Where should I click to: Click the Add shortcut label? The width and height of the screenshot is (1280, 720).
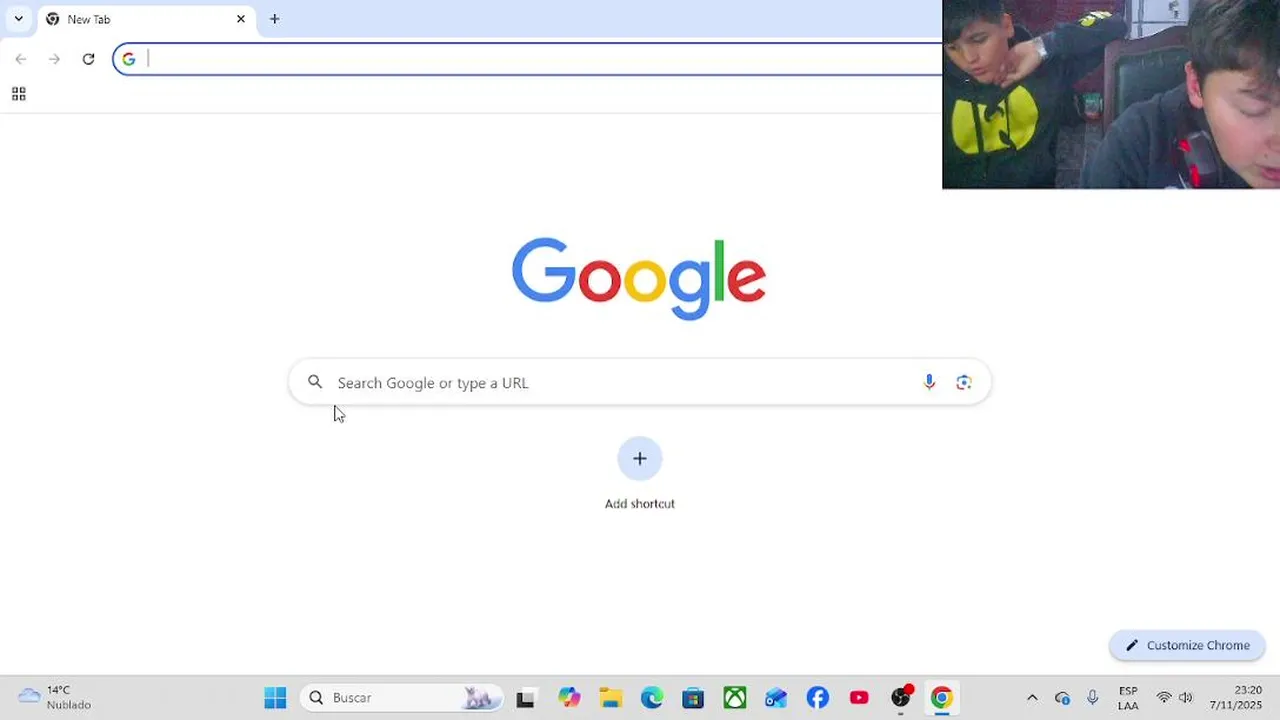click(640, 504)
